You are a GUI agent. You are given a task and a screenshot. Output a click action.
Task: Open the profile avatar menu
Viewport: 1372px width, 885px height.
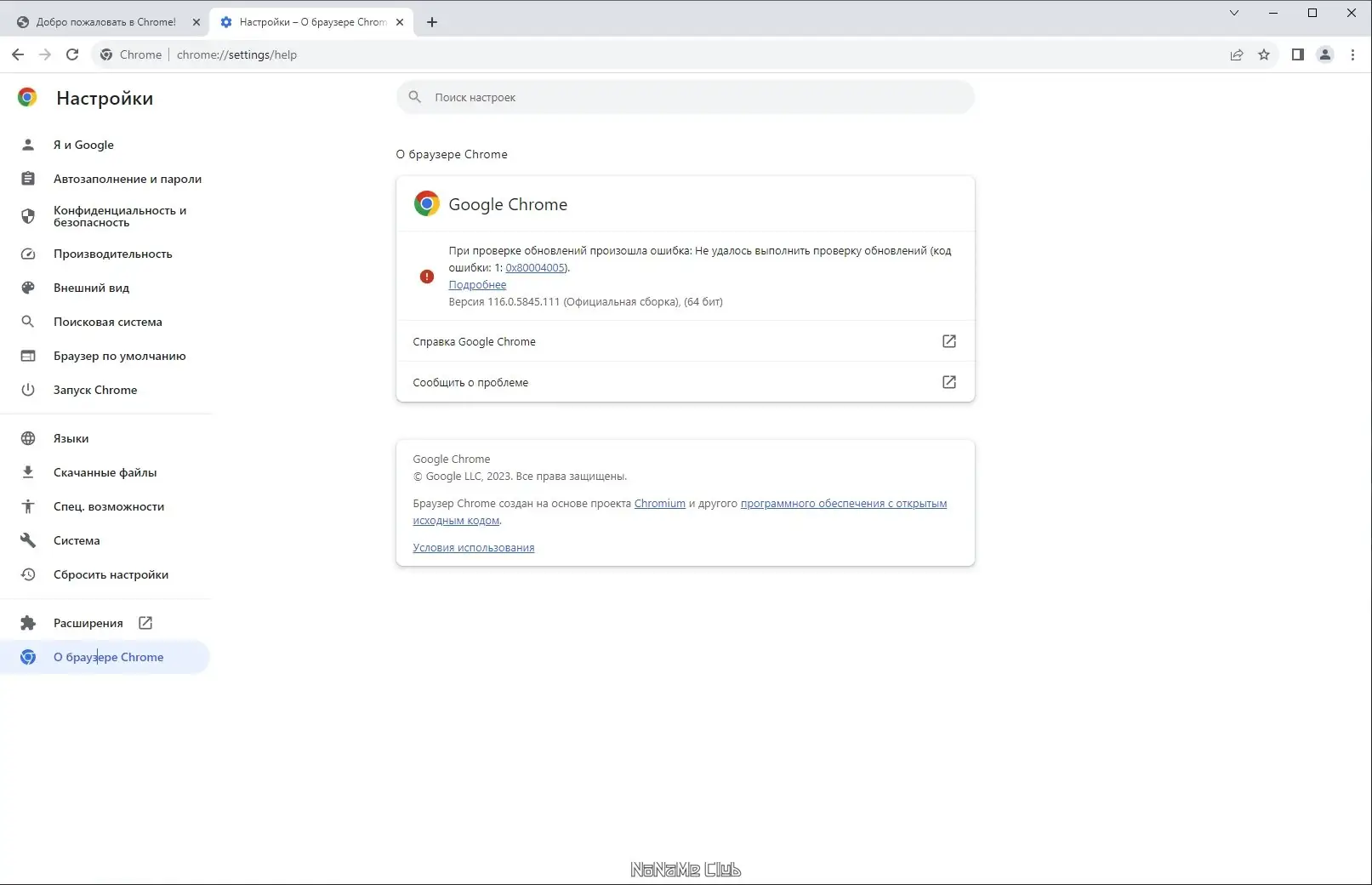pyautogui.click(x=1325, y=54)
